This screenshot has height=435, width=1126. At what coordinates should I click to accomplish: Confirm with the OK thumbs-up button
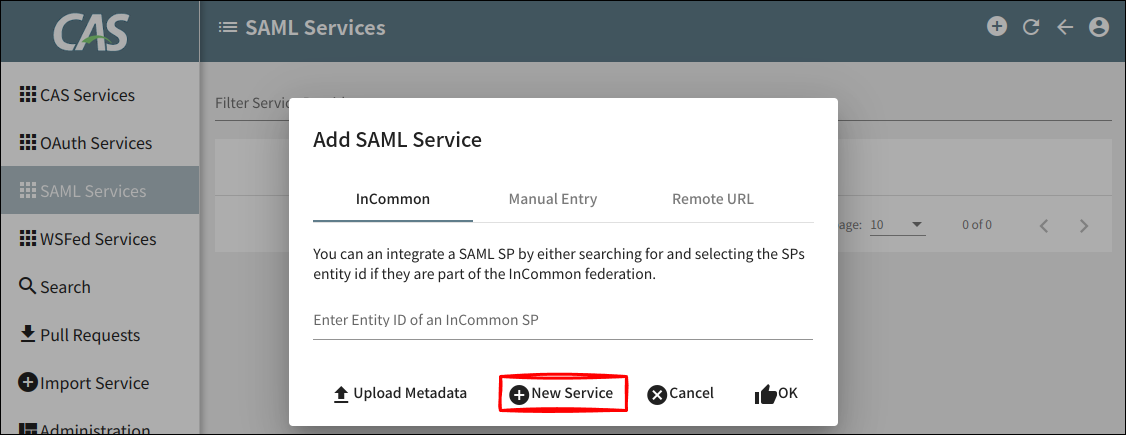(x=776, y=393)
